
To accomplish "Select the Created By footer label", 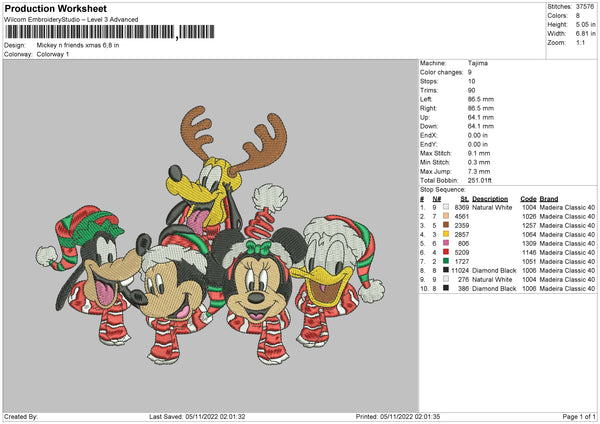I will [x=21, y=416].
